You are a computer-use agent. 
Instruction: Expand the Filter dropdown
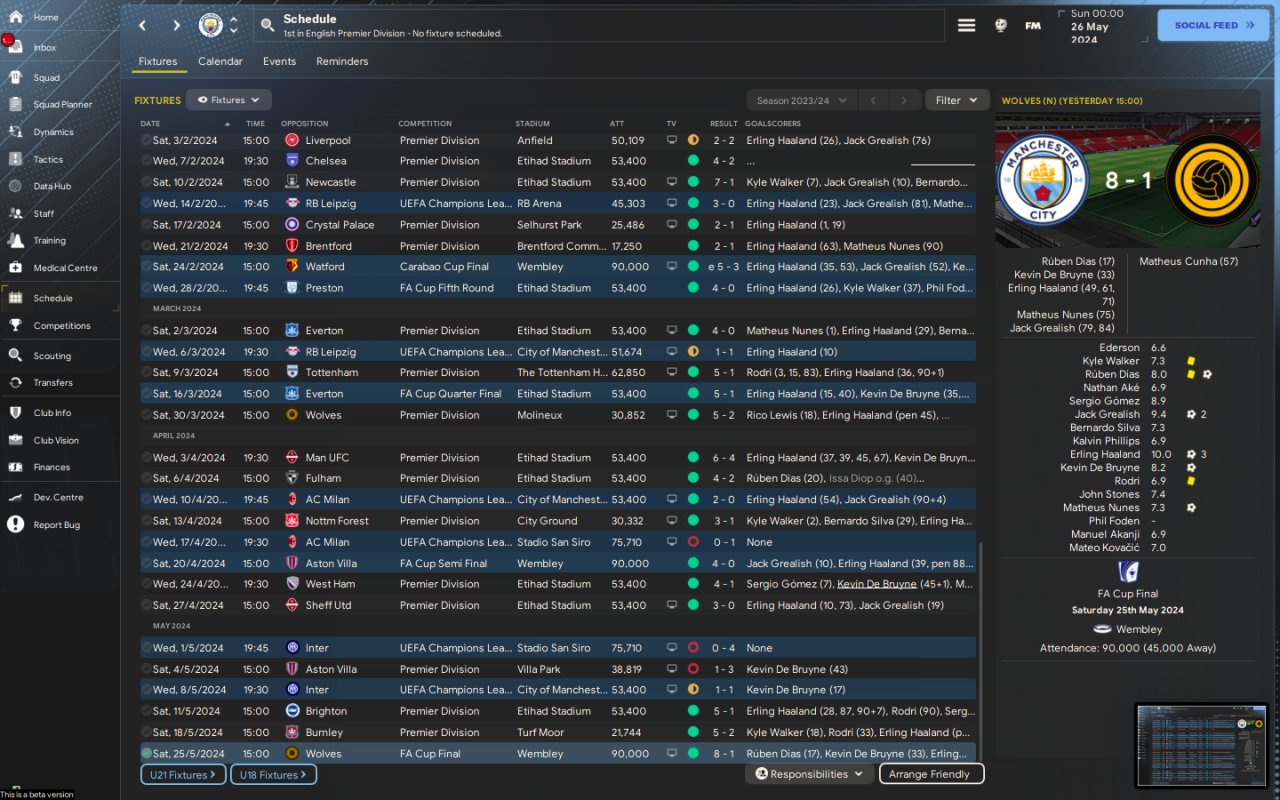[956, 100]
